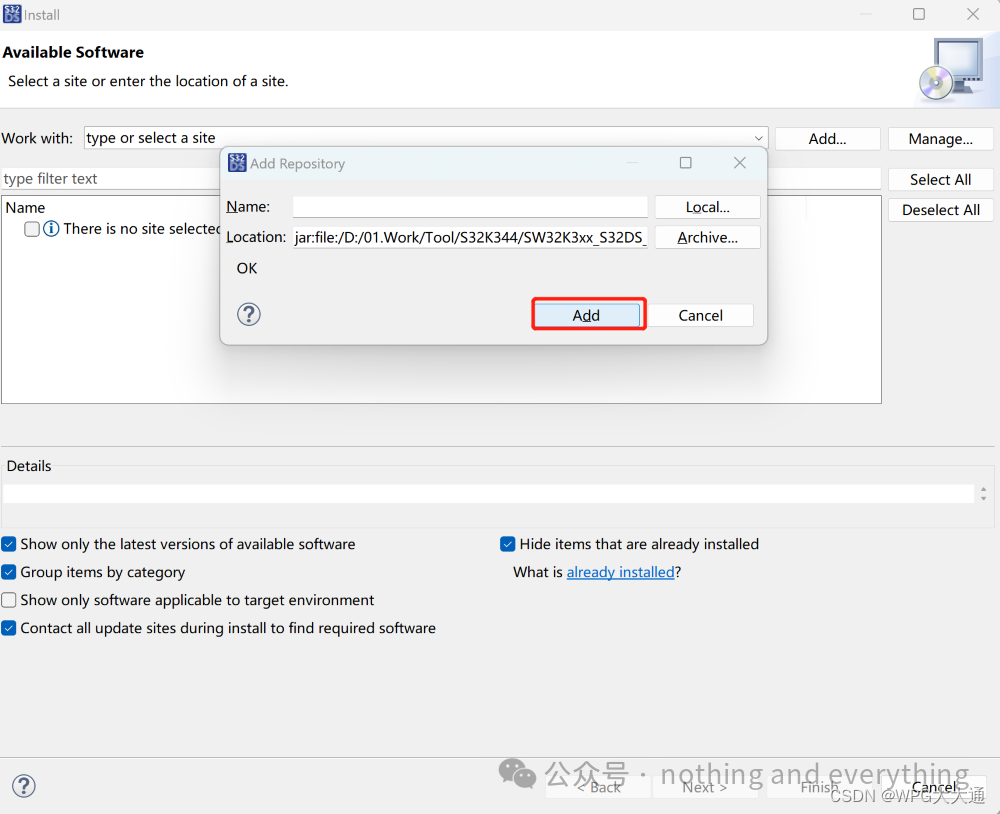Tick the checkbox beside no site selected
The image size is (1000, 814).
click(x=32, y=228)
